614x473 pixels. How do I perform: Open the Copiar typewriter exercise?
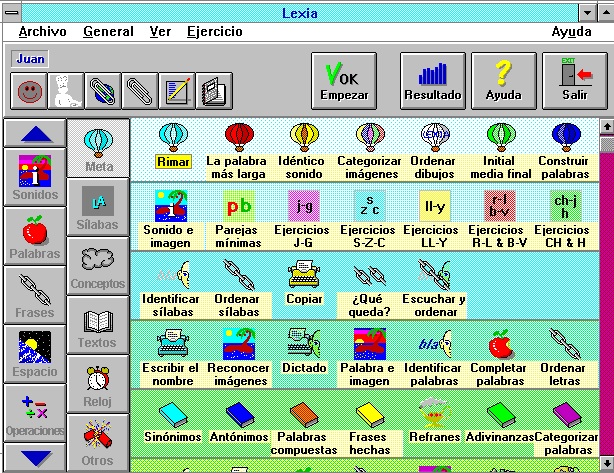point(304,283)
